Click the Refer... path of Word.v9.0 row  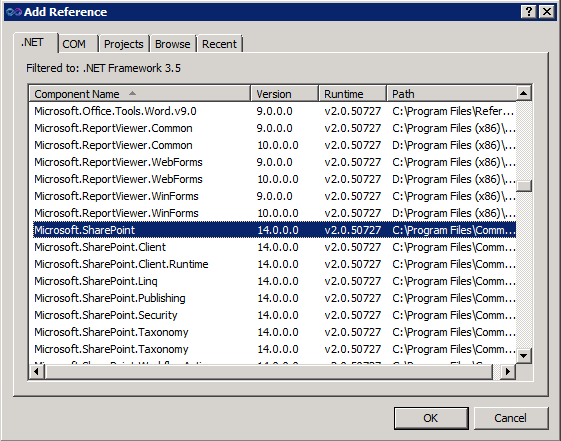tap(453, 111)
